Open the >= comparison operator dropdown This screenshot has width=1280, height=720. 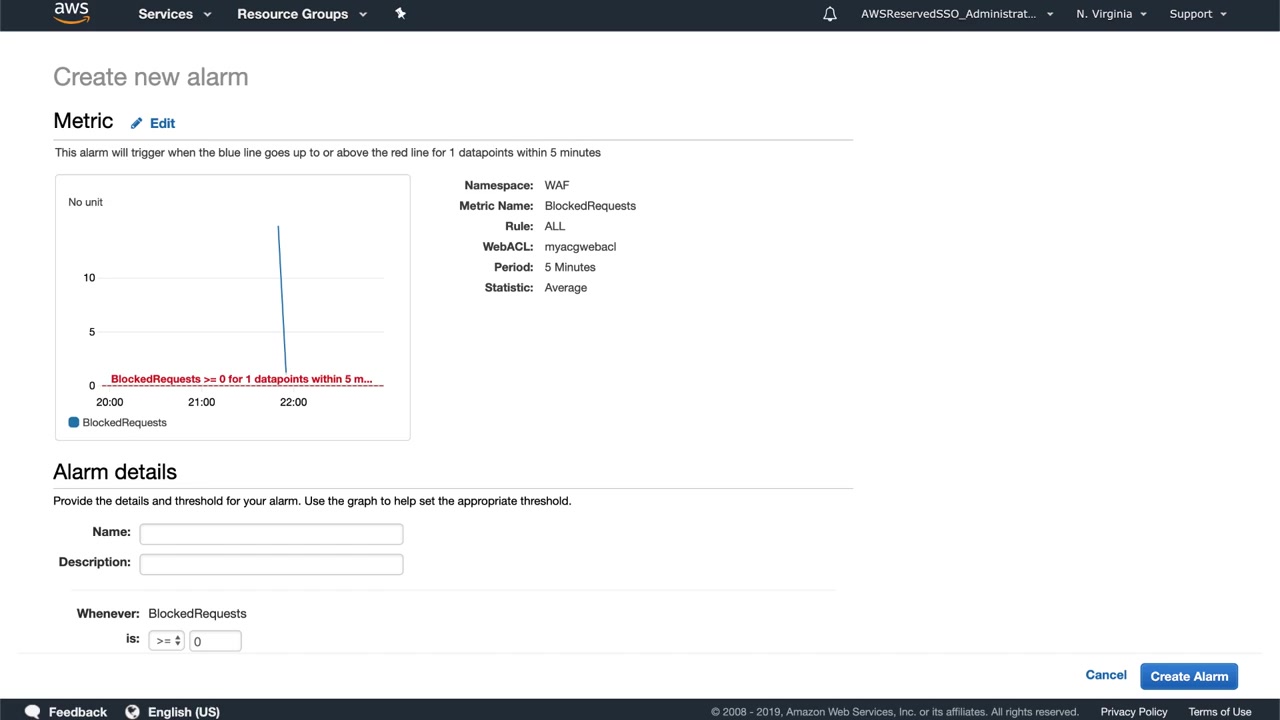click(x=166, y=641)
